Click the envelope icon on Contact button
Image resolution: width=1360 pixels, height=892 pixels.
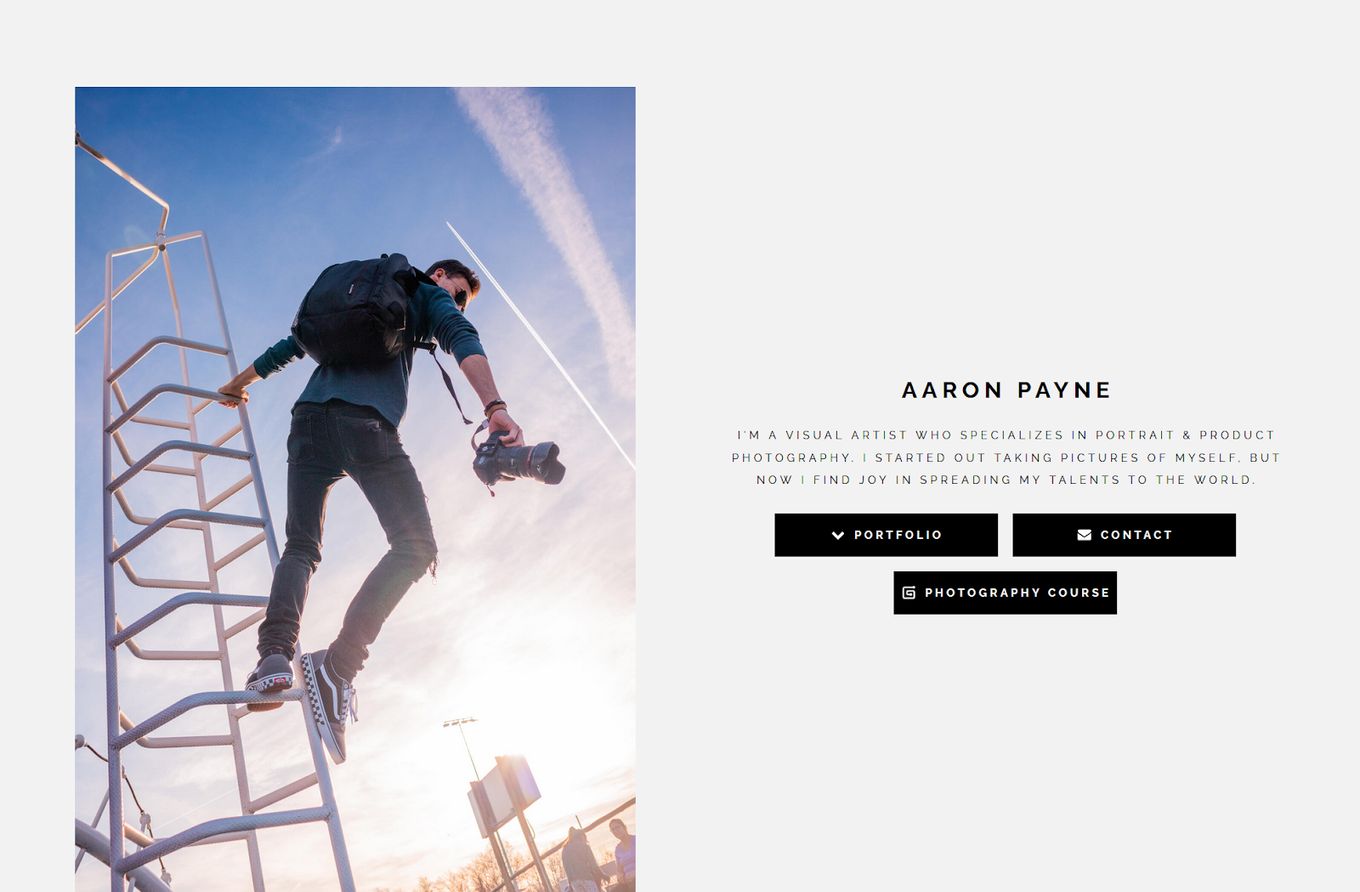(x=1084, y=535)
